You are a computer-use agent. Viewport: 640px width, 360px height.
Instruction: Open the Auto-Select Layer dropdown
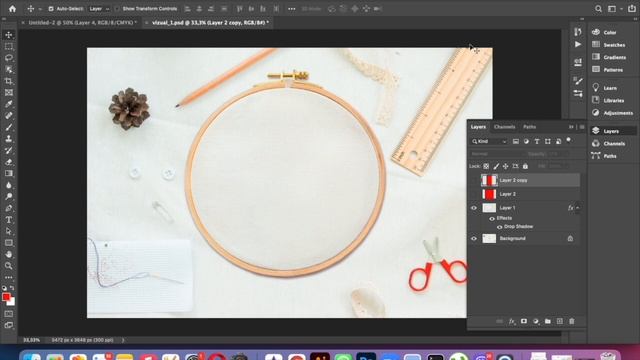99,9
